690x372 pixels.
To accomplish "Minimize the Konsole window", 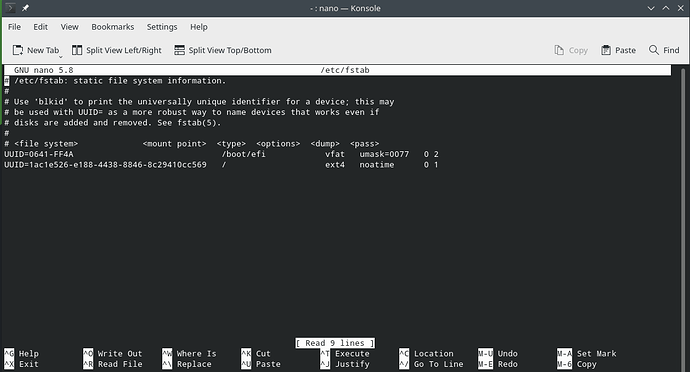I will [651, 8].
